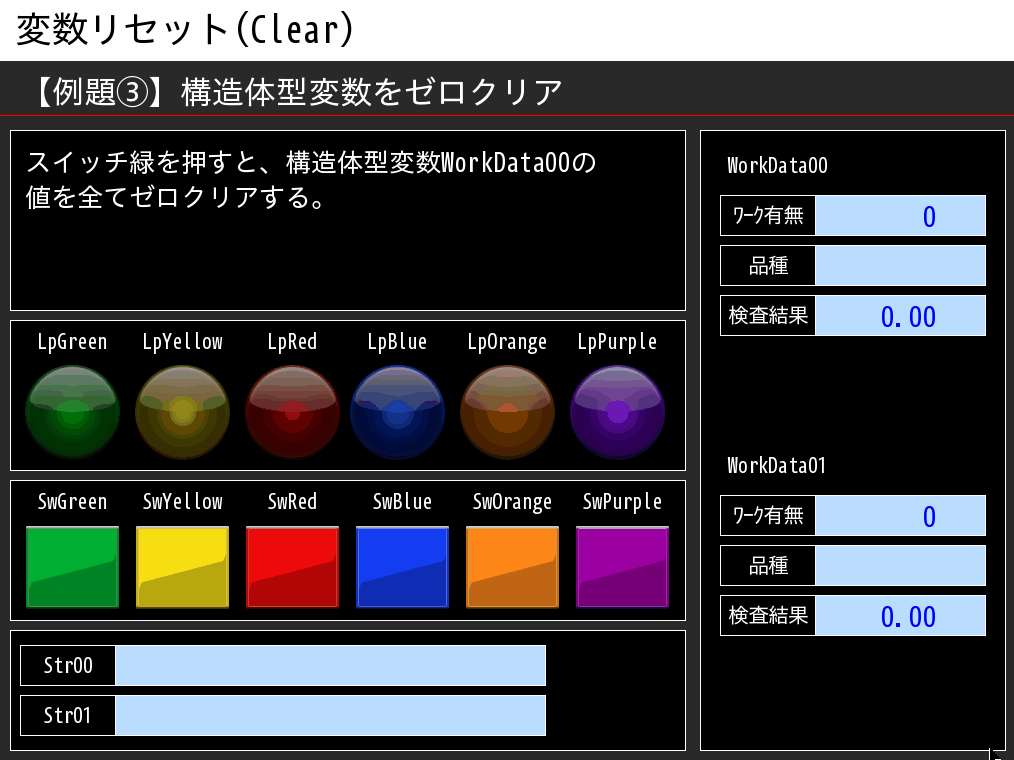Edit WorkData00 品種 field

(x=900, y=265)
